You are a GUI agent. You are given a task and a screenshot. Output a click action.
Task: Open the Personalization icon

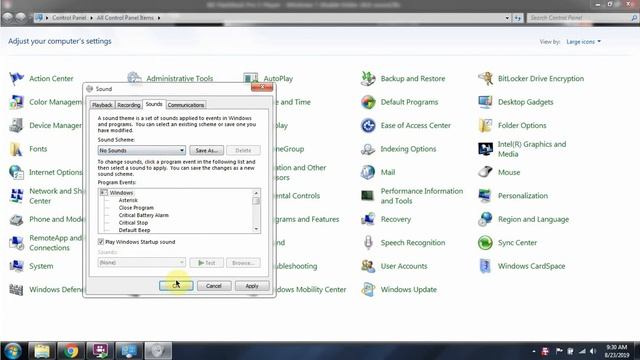[x=485, y=196]
